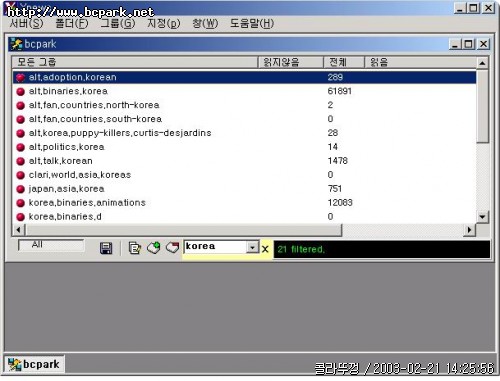The height and width of the screenshot is (381, 500).
Task: Close the bcpark child window
Action: point(483,44)
